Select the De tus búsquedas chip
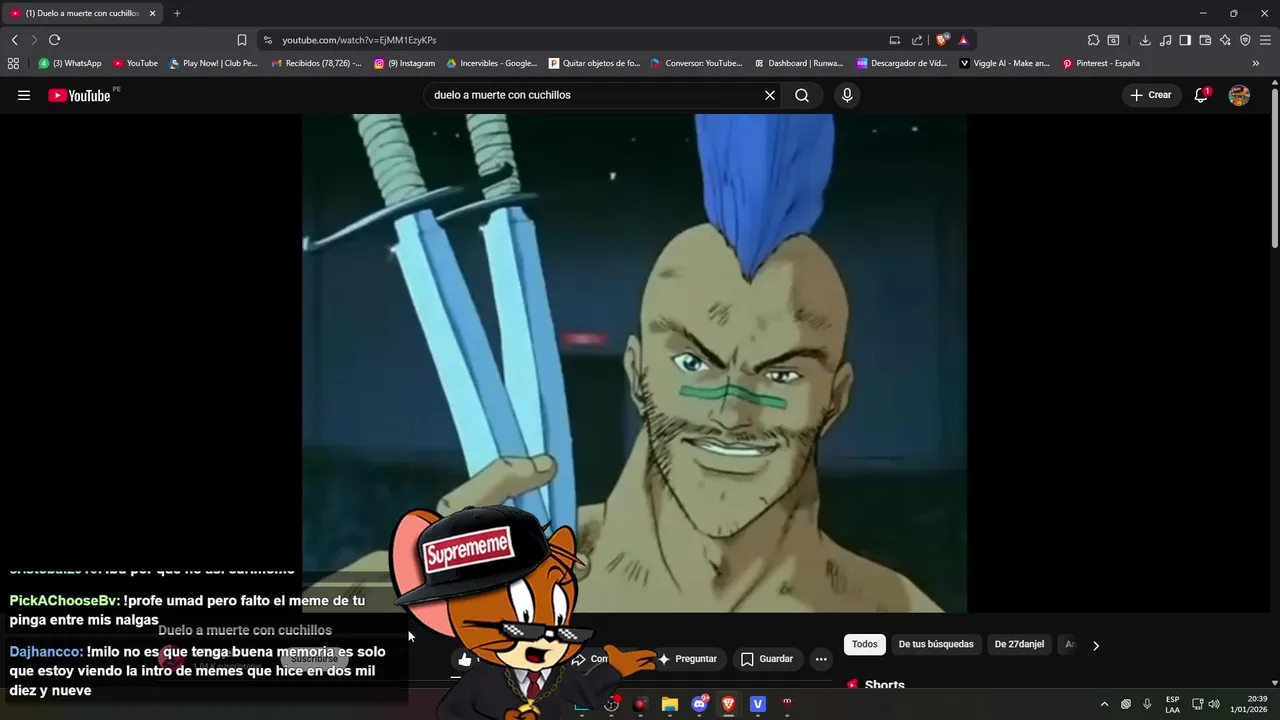 click(x=936, y=644)
